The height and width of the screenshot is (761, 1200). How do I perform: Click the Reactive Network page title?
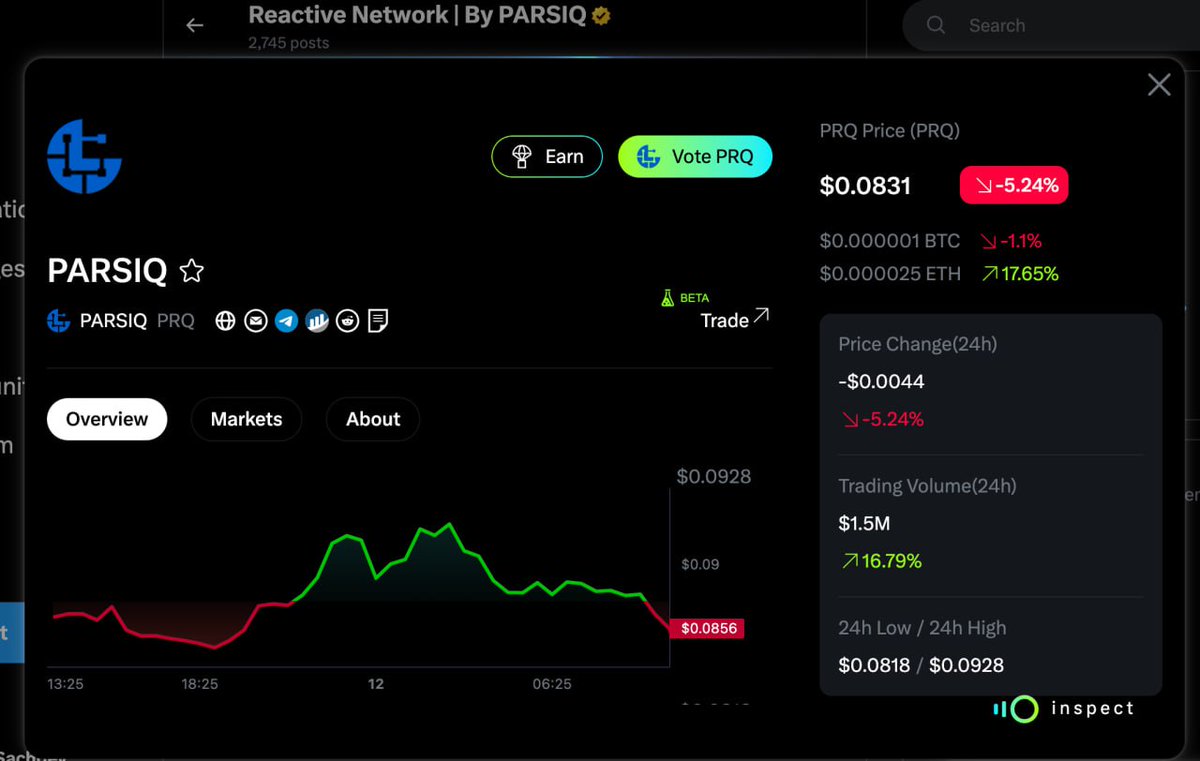point(418,15)
